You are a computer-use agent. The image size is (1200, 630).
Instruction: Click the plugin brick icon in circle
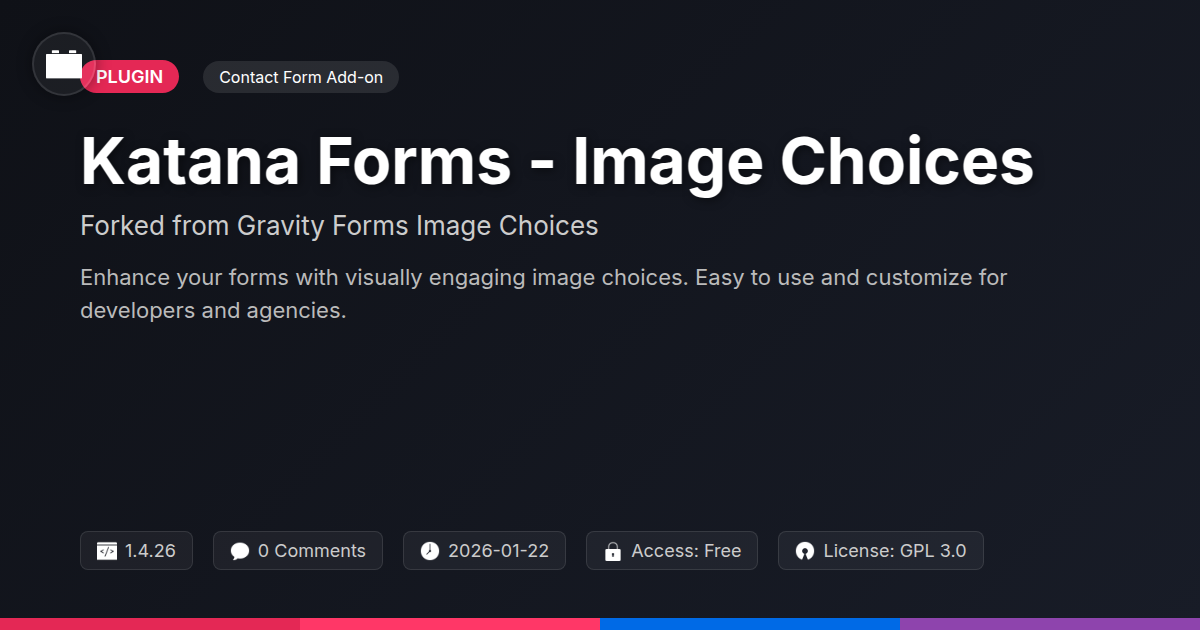(x=64, y=64)
